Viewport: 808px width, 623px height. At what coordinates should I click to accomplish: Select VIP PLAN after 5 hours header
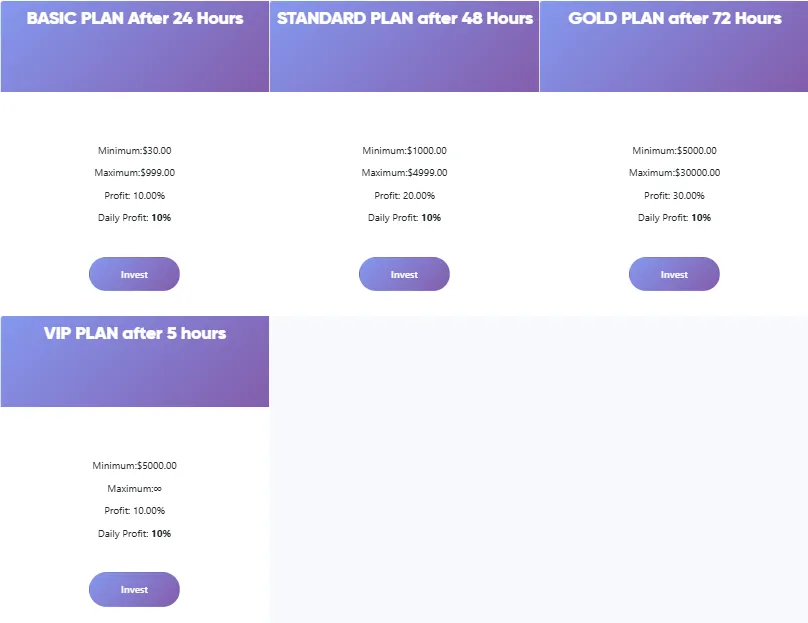point(135,333)
